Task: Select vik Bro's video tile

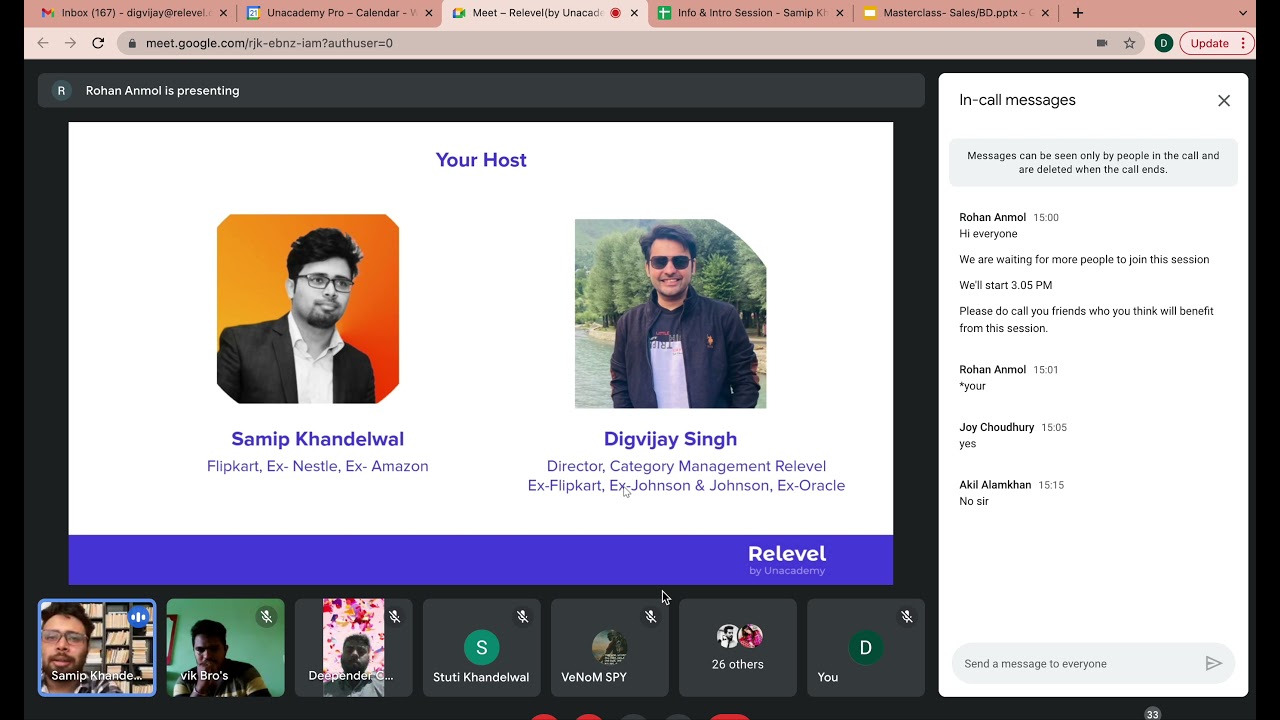Action: (225, 647)
